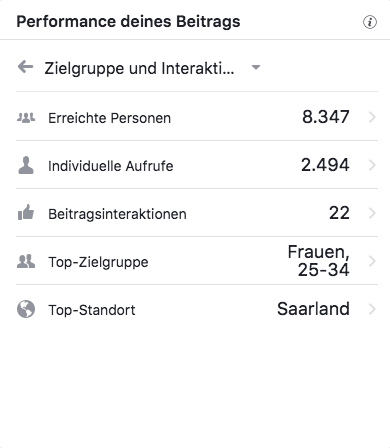
Task: Click the thumbs-up icon for Beitragsinteraktionen
Action: pos(26,213)
